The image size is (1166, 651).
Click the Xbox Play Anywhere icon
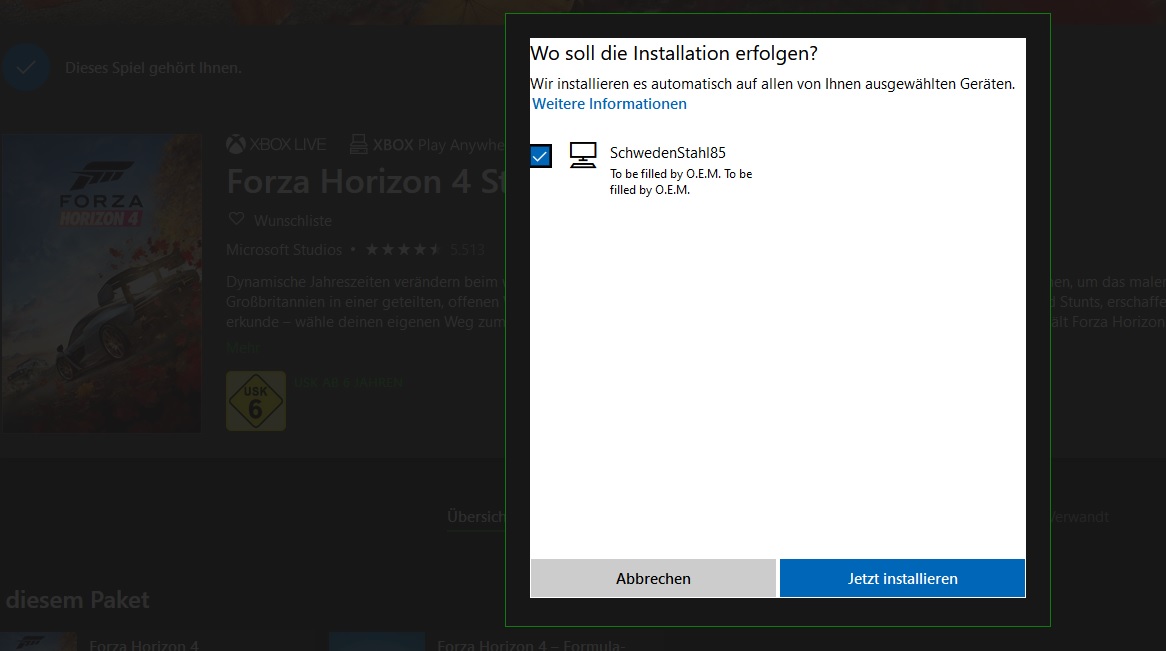(358, 144)
